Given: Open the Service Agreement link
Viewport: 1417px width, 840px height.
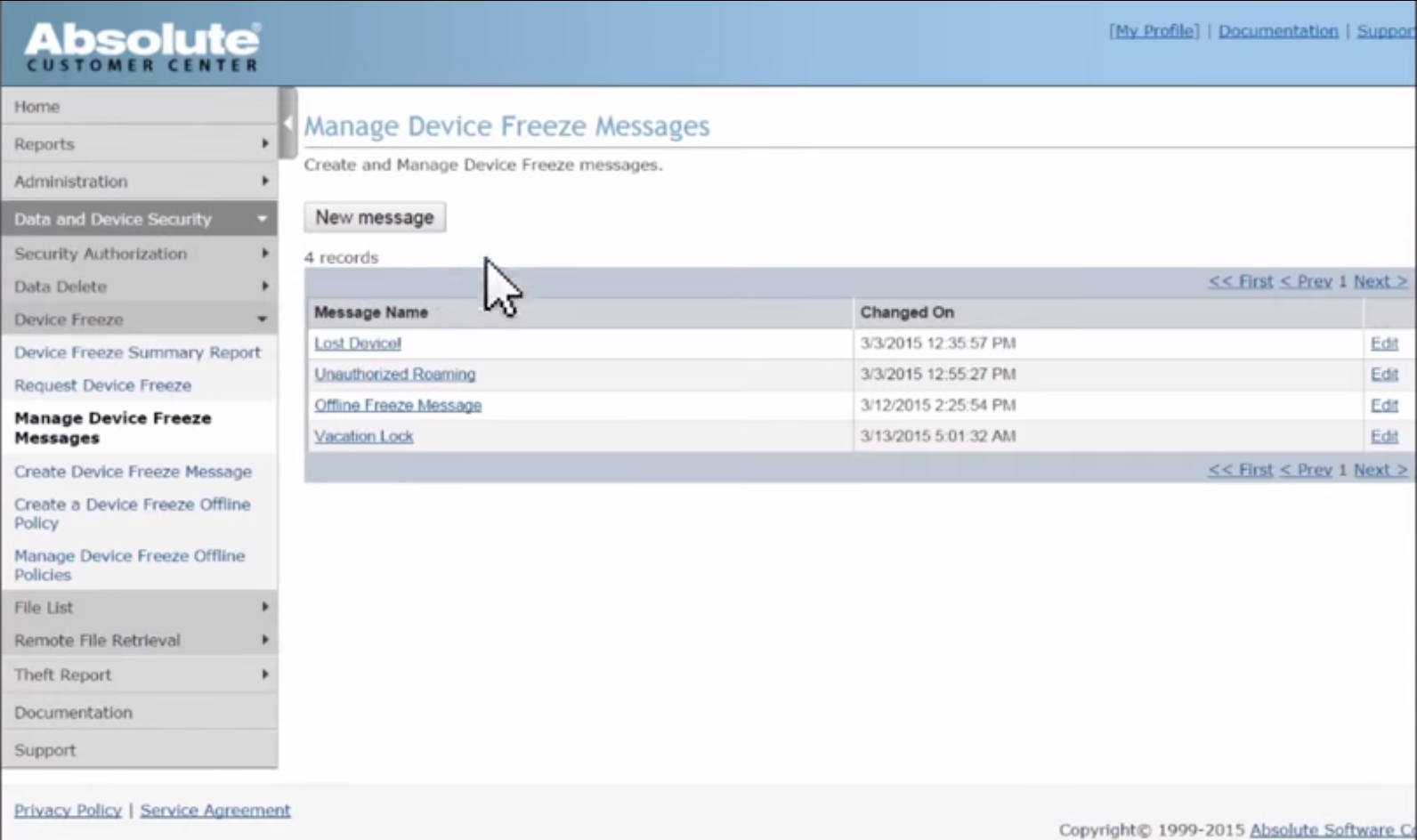Looking at the screenshot, I should click(215, 811).
